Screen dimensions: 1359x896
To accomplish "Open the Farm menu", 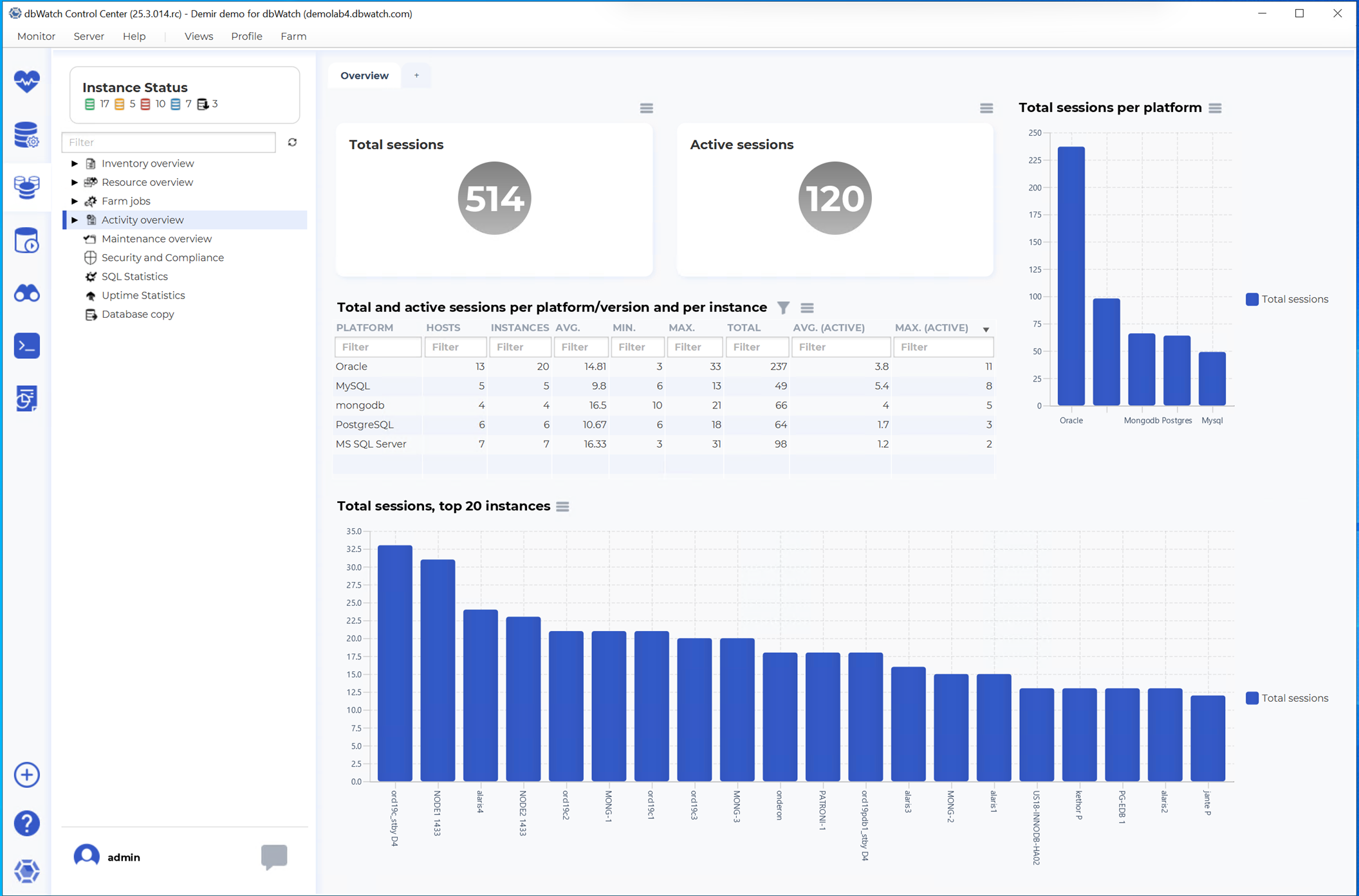I will 293,36.
